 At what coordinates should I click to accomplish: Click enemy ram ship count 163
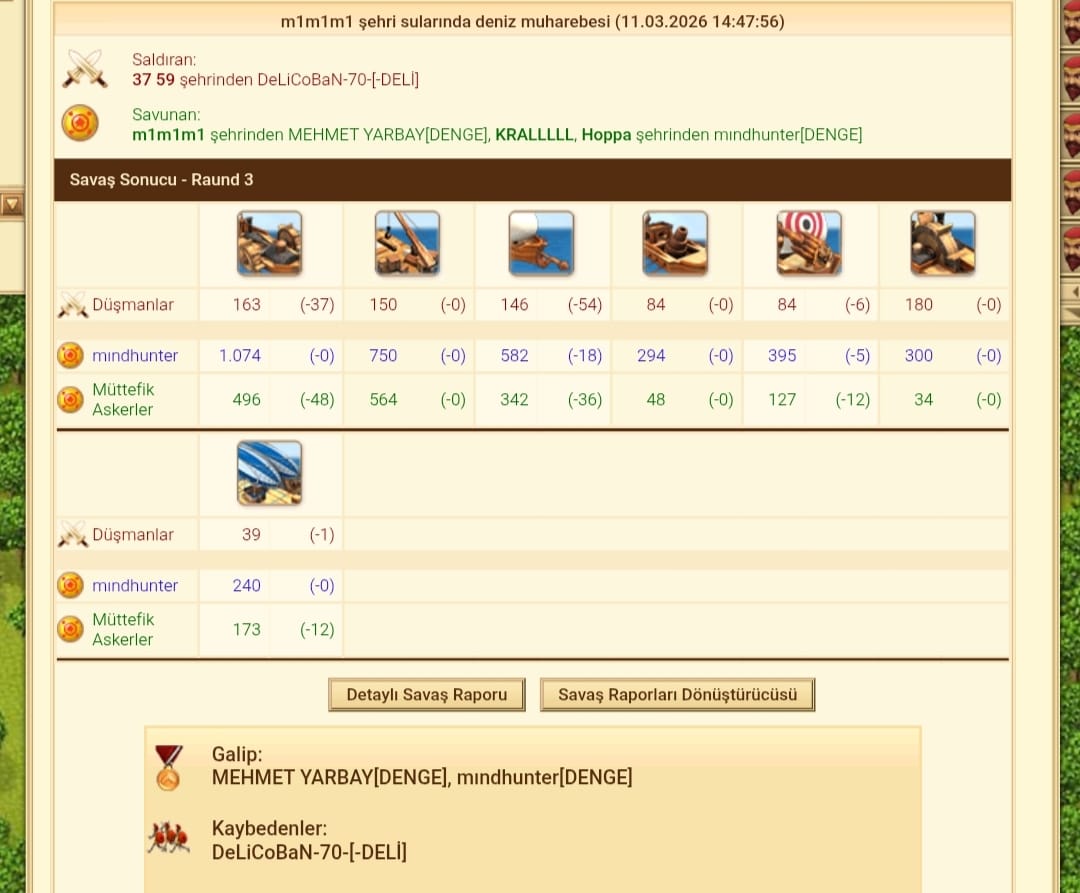point(247,305)
